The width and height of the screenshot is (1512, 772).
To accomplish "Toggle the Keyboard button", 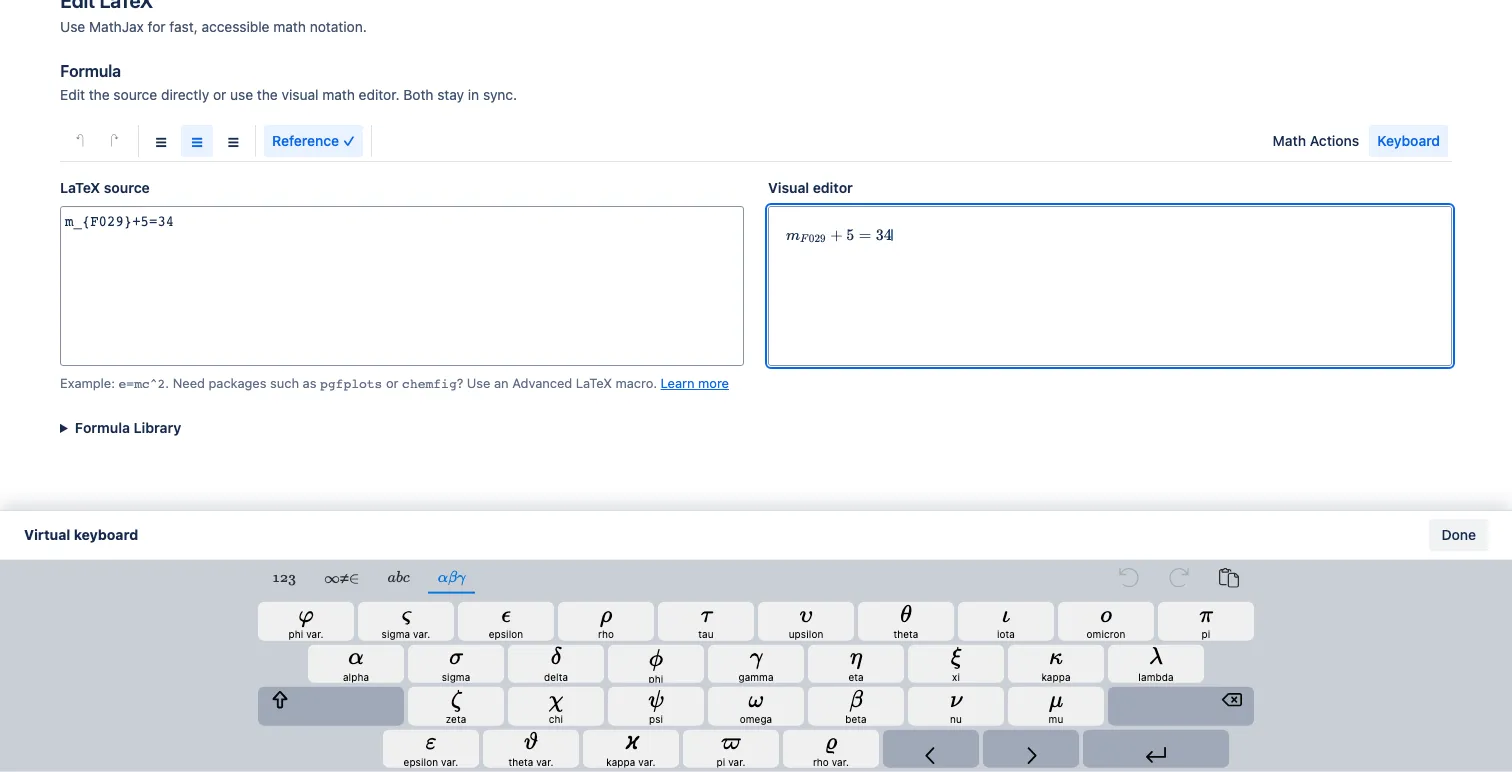I will [x=1408, y=141].
